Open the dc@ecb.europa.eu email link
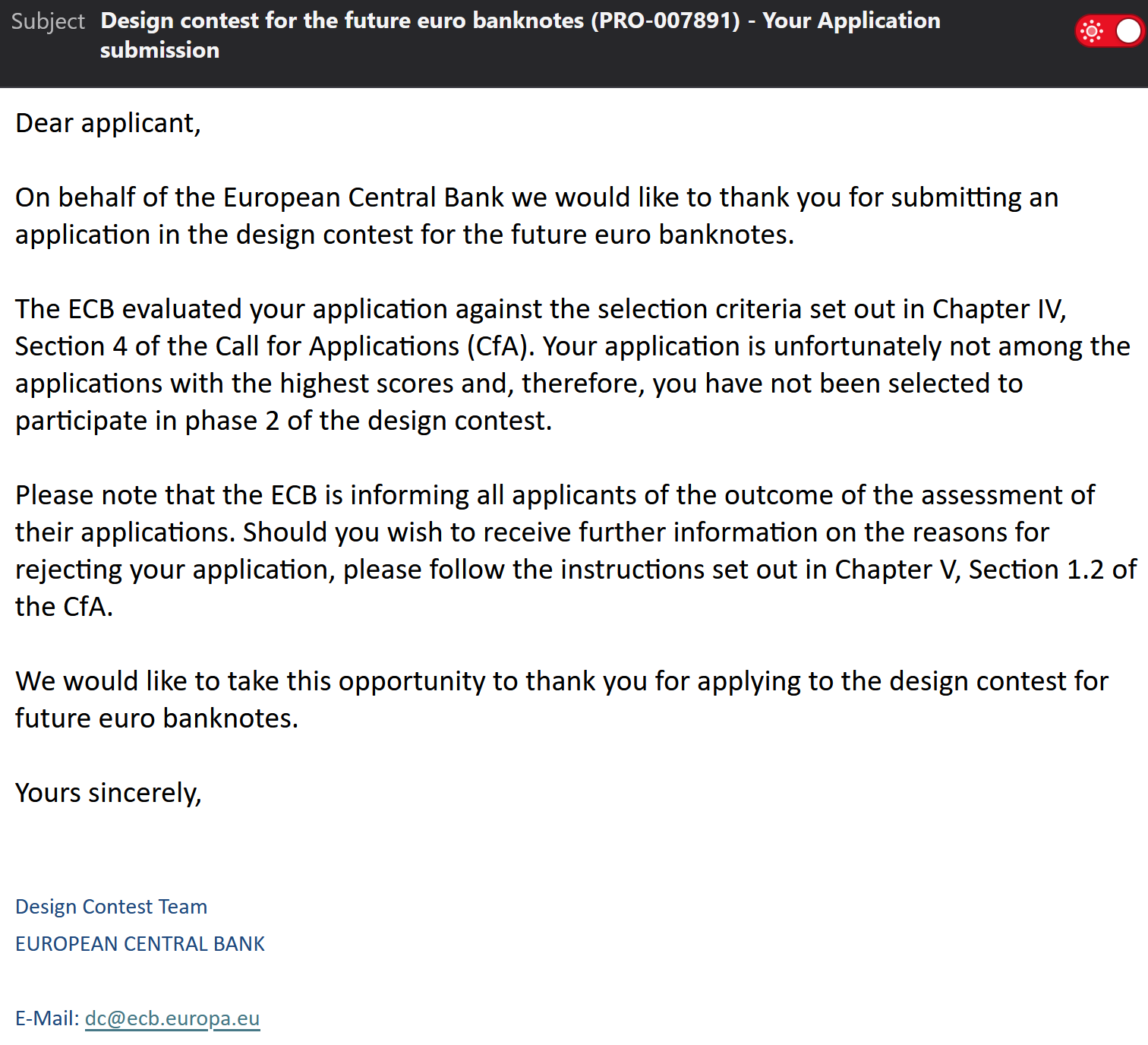Image resolution: width=1148 pixels, height=1045 pixels. [172, 1018]
